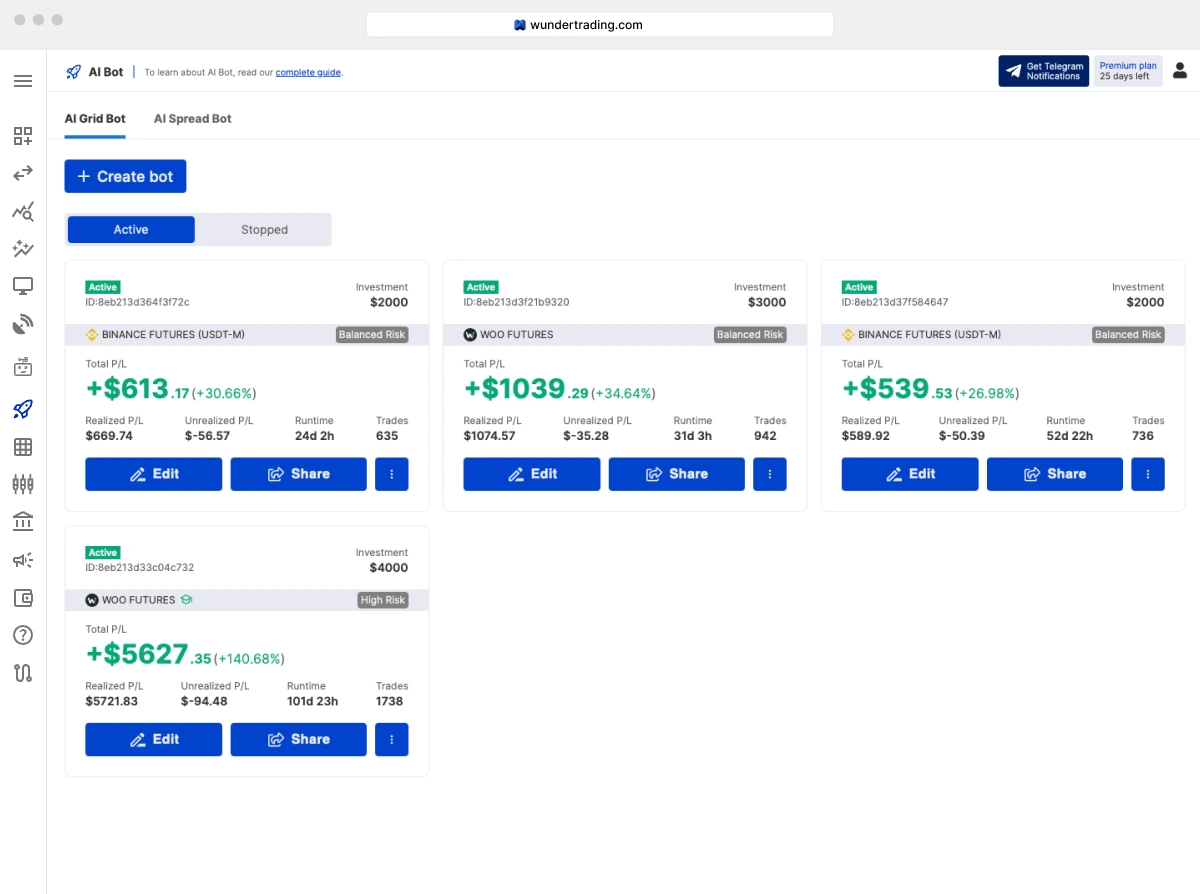The image size is (1200, 894).
Task: Switch to the AI Spread Bot tab
Action: [192, 118]
